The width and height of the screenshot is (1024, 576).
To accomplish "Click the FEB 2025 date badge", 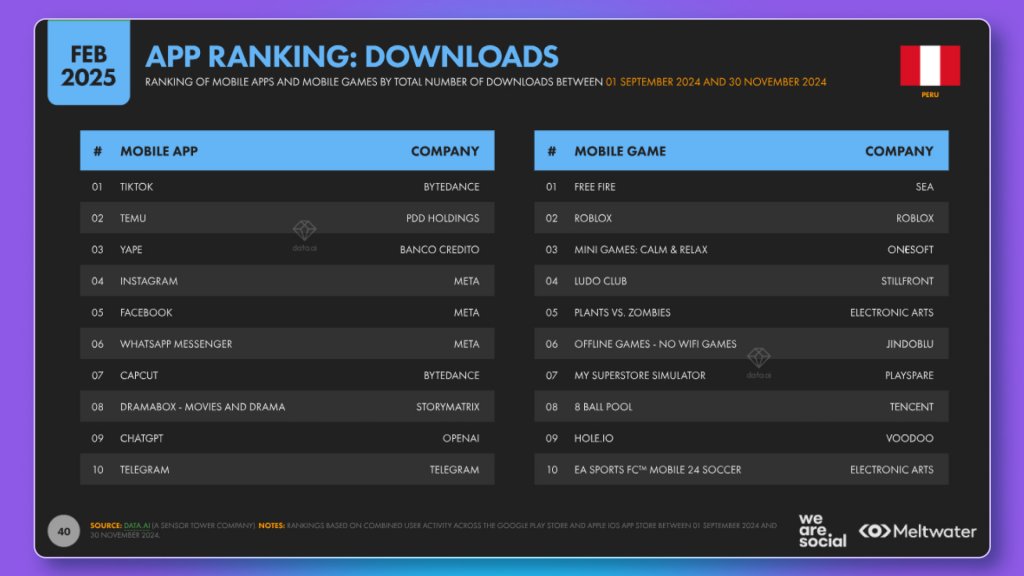I will coord(89,63).
